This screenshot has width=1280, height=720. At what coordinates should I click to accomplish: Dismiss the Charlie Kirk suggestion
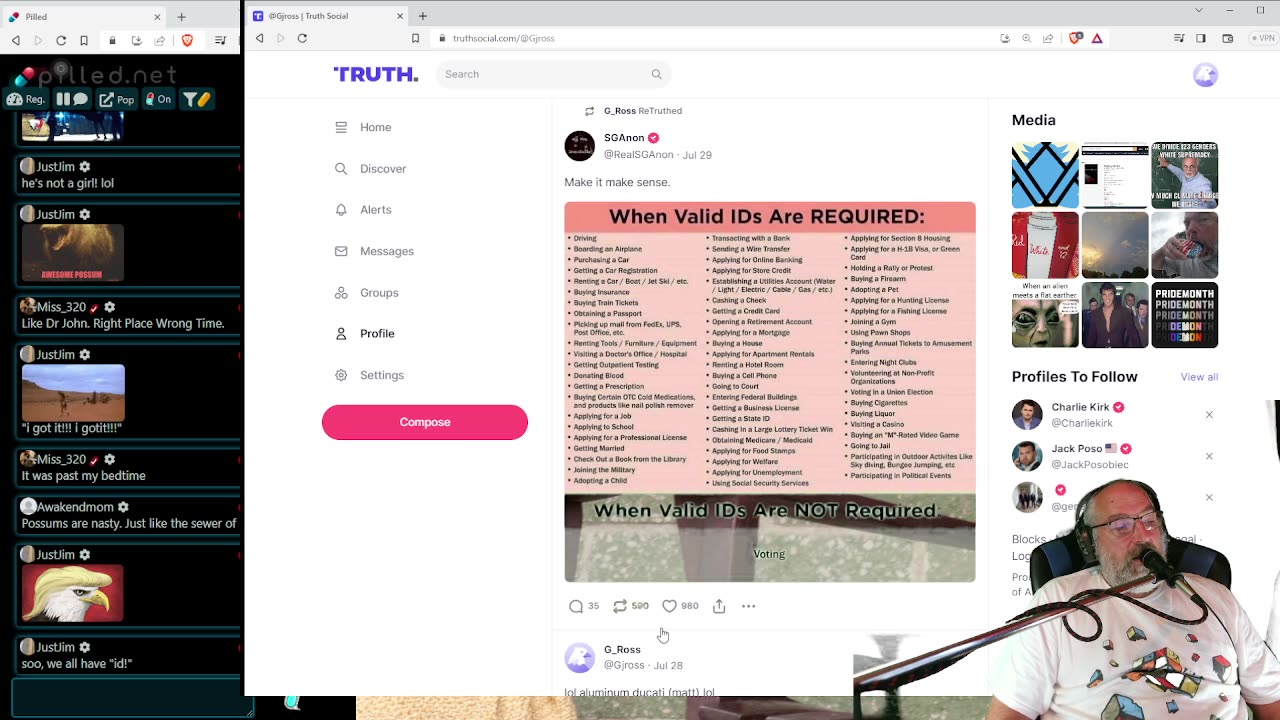pyautogui.click(x=1209, y=415)
